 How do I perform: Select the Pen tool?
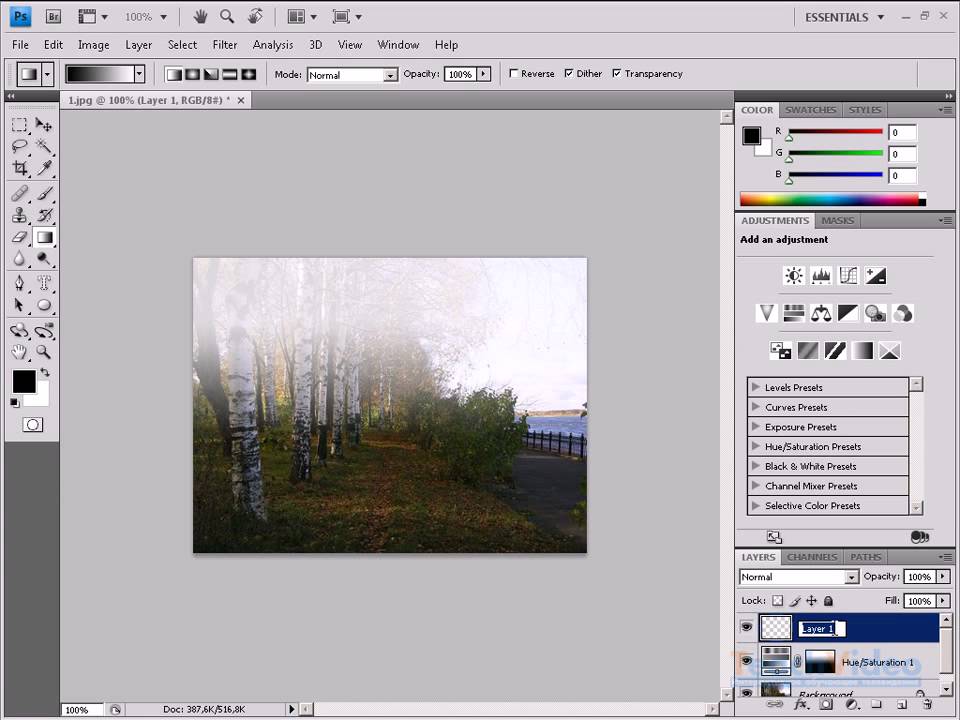(x=19, y=283)
